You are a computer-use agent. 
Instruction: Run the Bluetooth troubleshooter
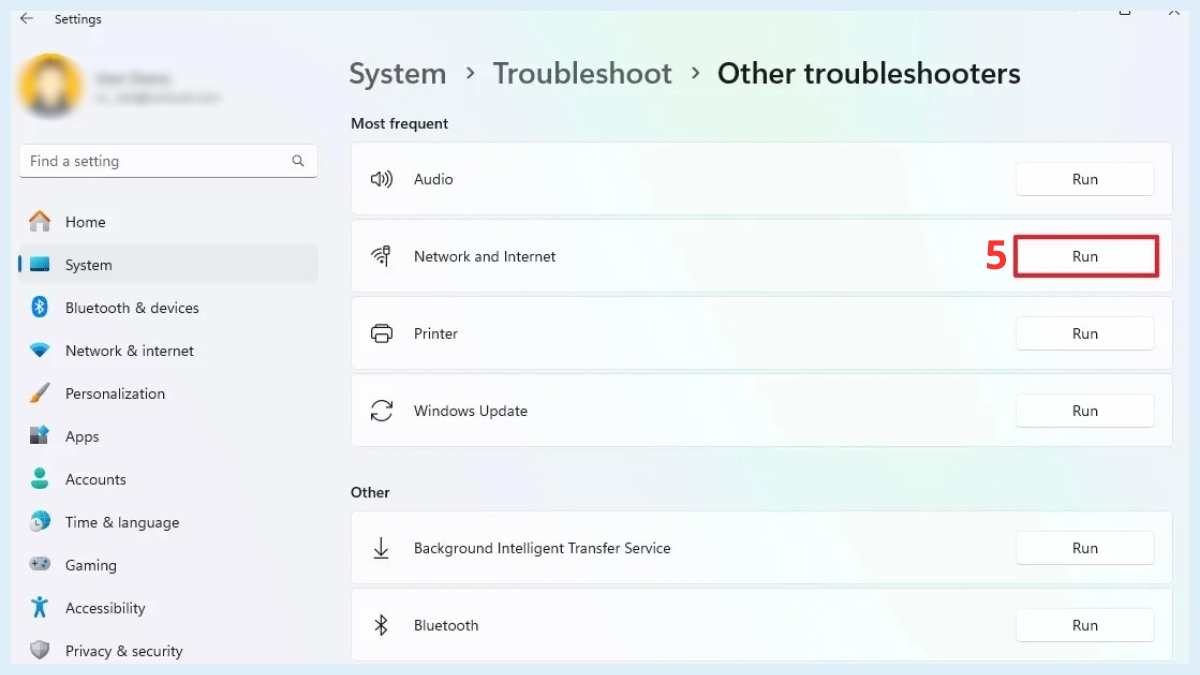1085,625
